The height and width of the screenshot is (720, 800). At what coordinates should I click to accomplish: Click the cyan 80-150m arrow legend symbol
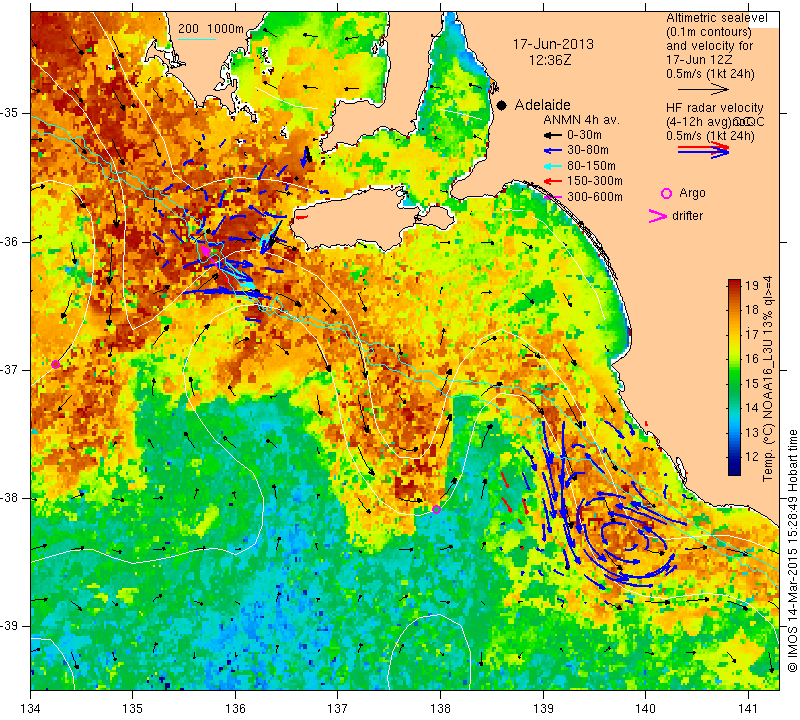coord(552,166)
